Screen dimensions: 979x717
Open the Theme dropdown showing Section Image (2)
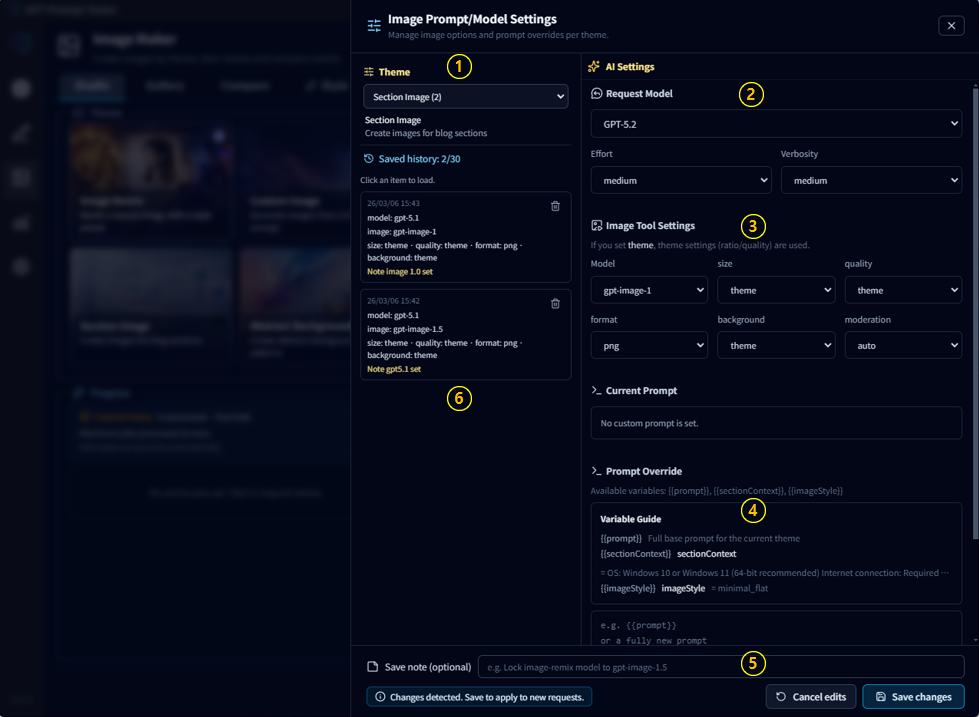click(x=465, y=97)
